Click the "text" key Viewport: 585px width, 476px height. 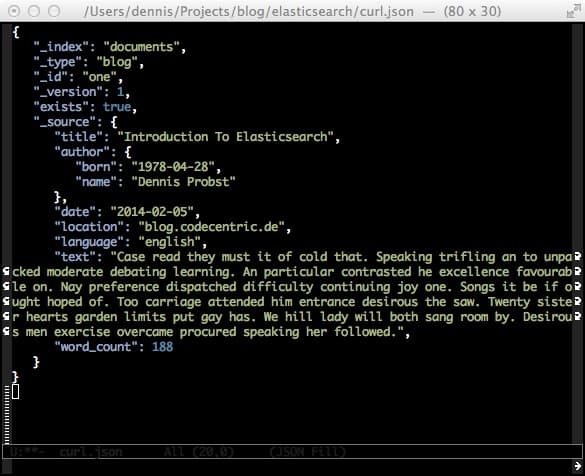pyautogui.click(x=75, y=257)
